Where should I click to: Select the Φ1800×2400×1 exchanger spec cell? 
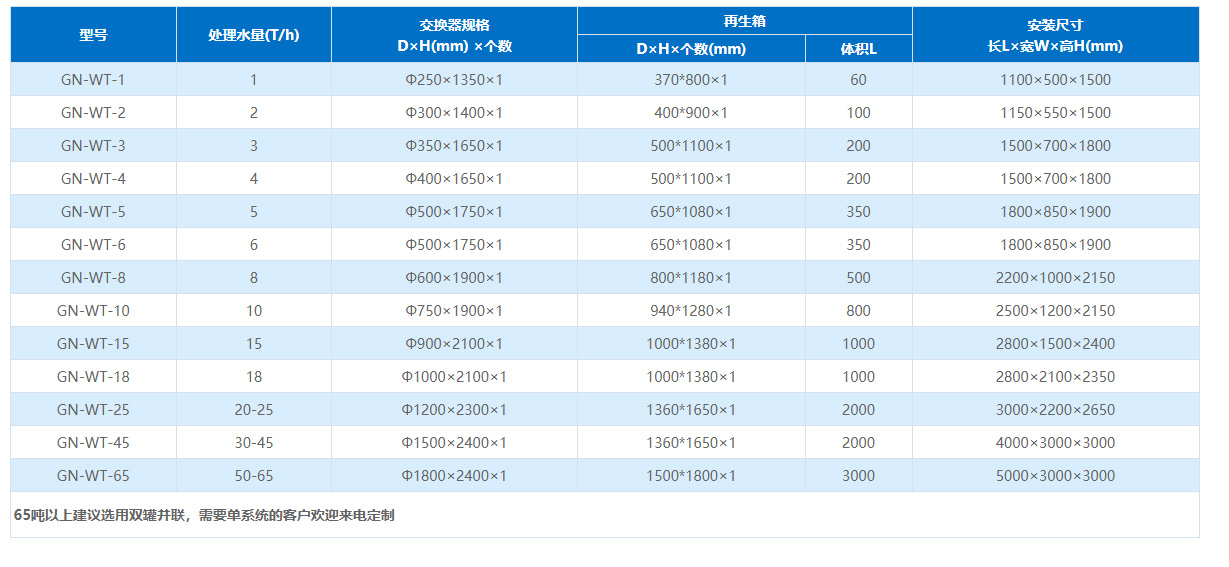click(x=454, y=476)
